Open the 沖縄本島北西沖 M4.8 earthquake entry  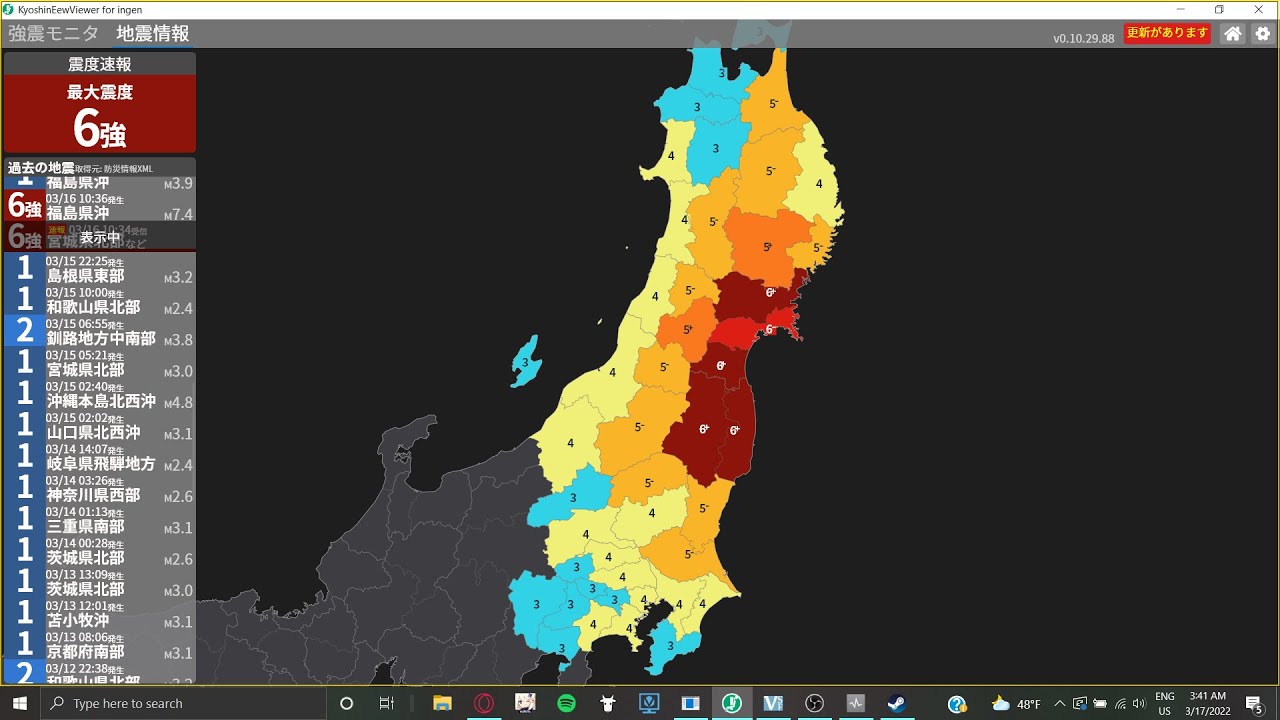(100, 394)
